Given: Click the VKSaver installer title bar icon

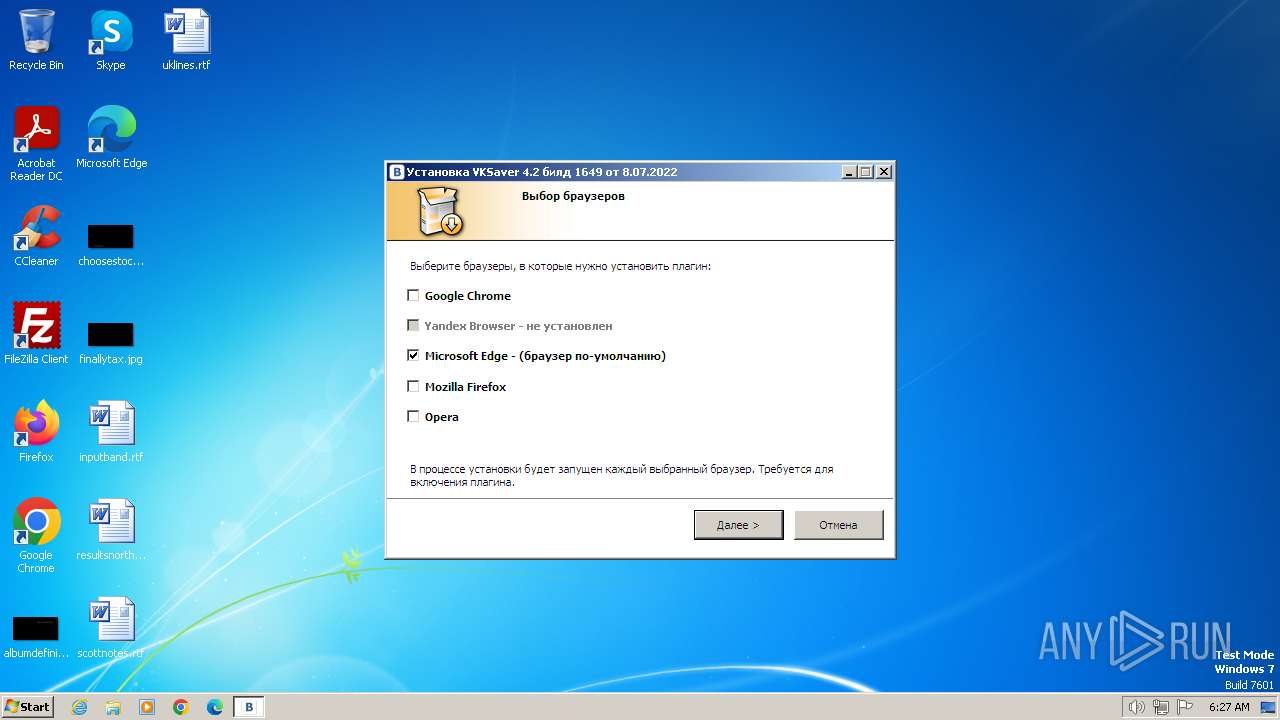Looking at the screenshot, I should point(396,172).
